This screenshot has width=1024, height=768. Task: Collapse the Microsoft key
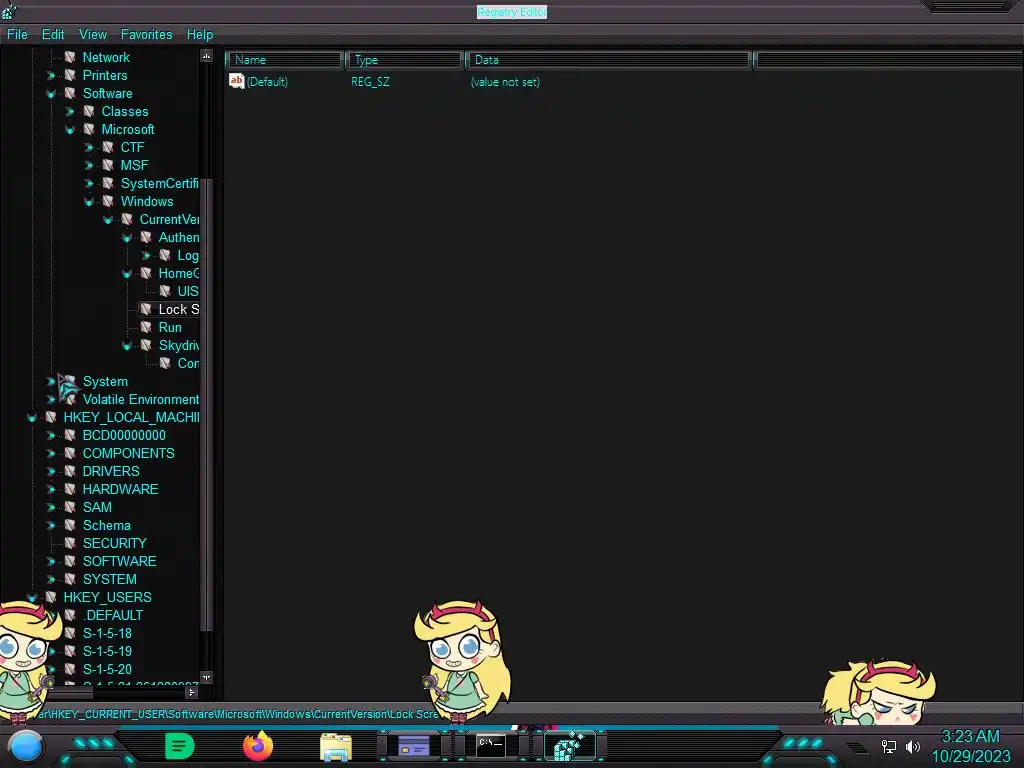70,130
